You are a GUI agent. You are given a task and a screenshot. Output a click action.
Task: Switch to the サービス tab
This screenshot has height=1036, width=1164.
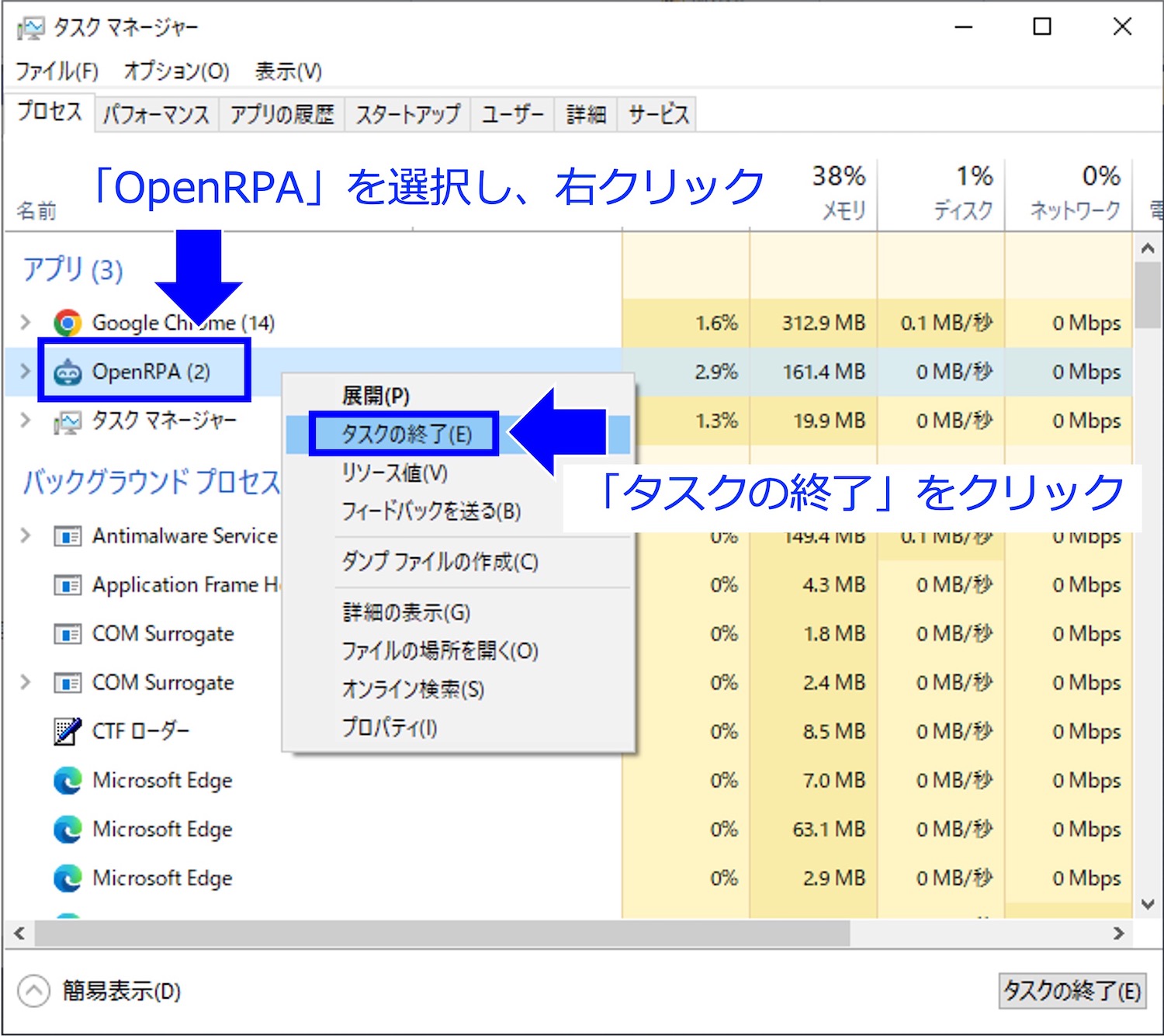coord(658,115)
